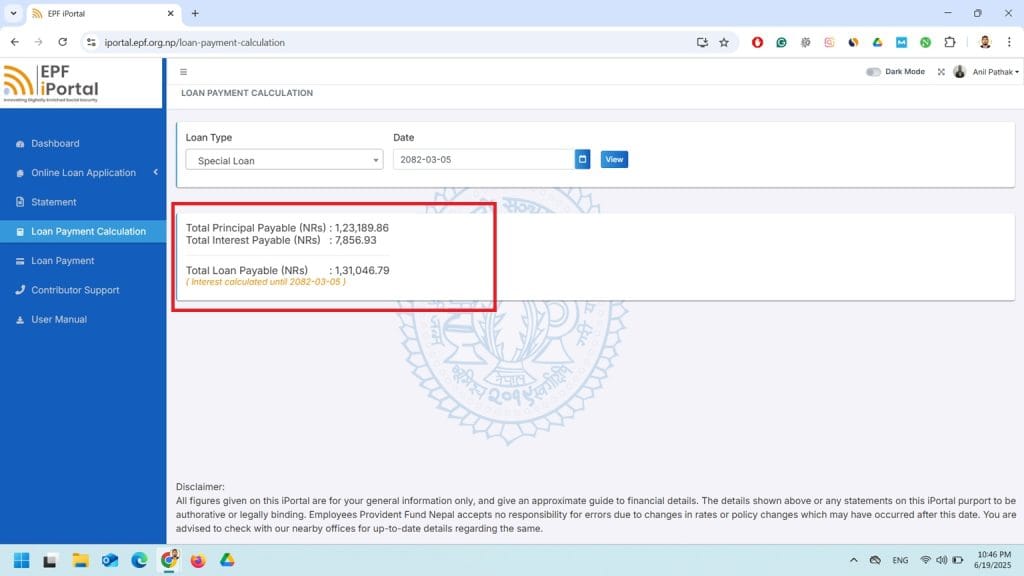
Task: Click the Total Interest Payable value 7,856.93
Action: pyautogui.click(x=355, y=240)
